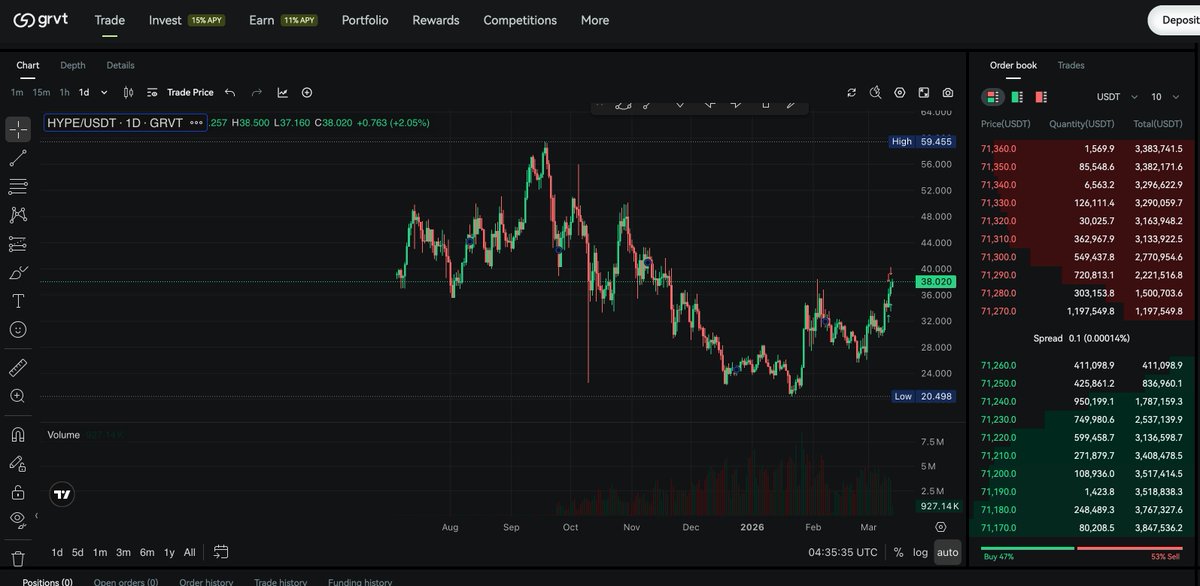
Task: Toggle auto price scale
Action: coord(947,552)
